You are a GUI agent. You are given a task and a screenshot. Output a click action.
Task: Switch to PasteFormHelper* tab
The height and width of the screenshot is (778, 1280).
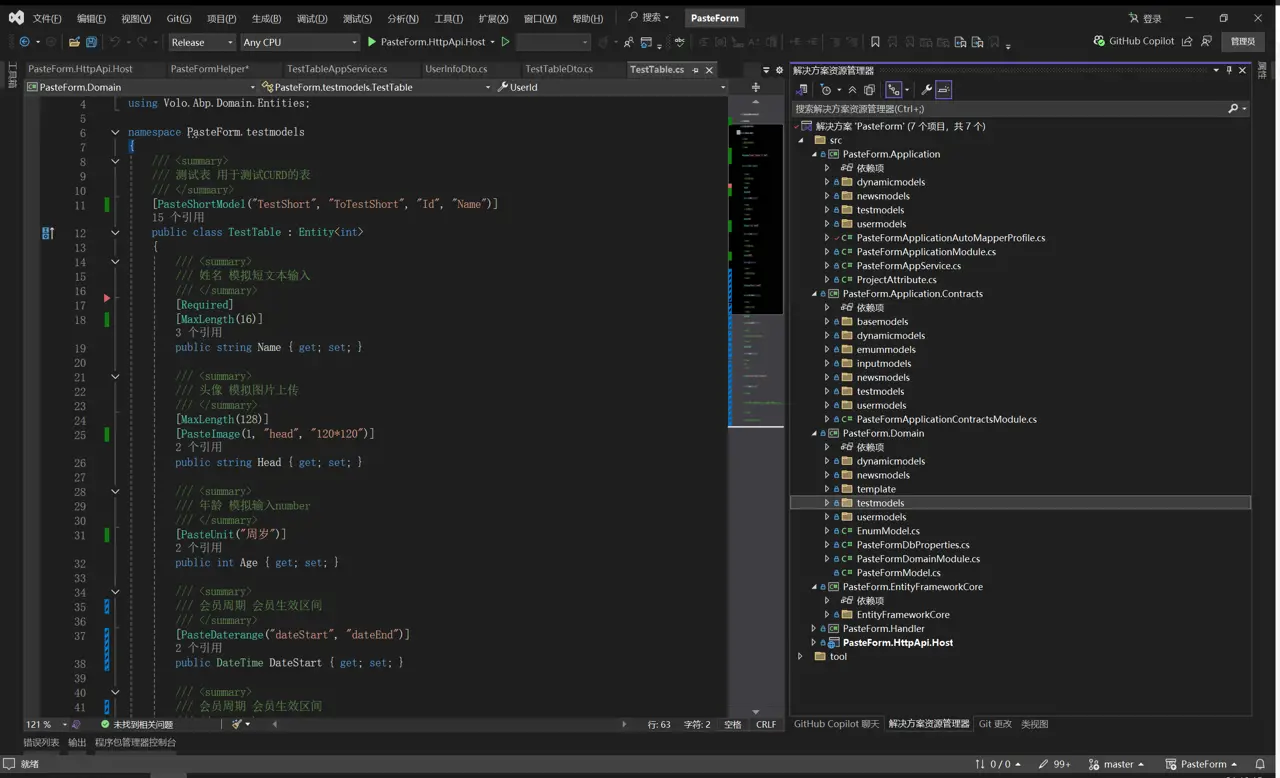[210, 69]
